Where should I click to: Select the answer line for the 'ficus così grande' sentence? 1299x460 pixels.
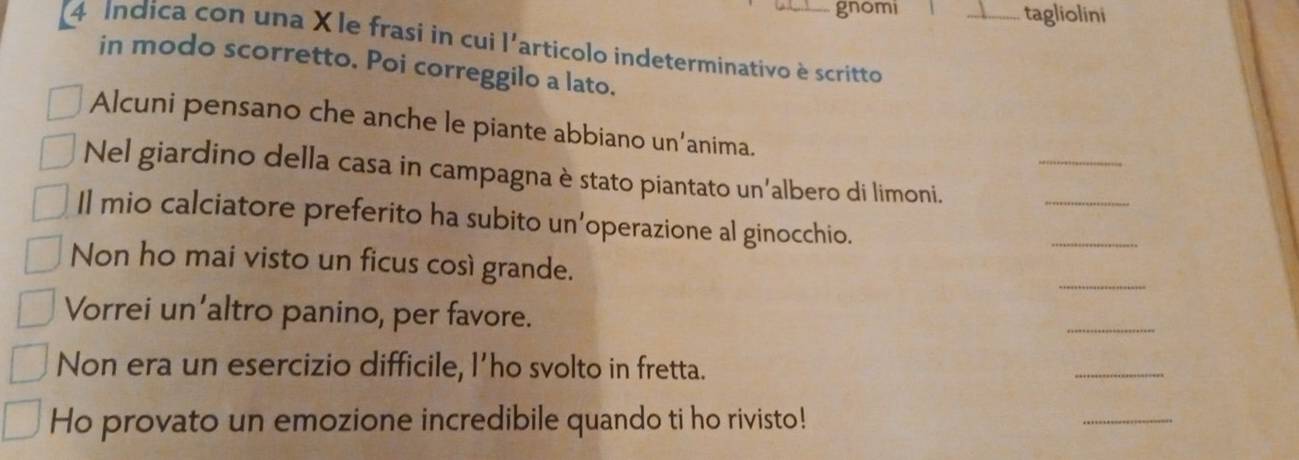tap(1102, 287)
